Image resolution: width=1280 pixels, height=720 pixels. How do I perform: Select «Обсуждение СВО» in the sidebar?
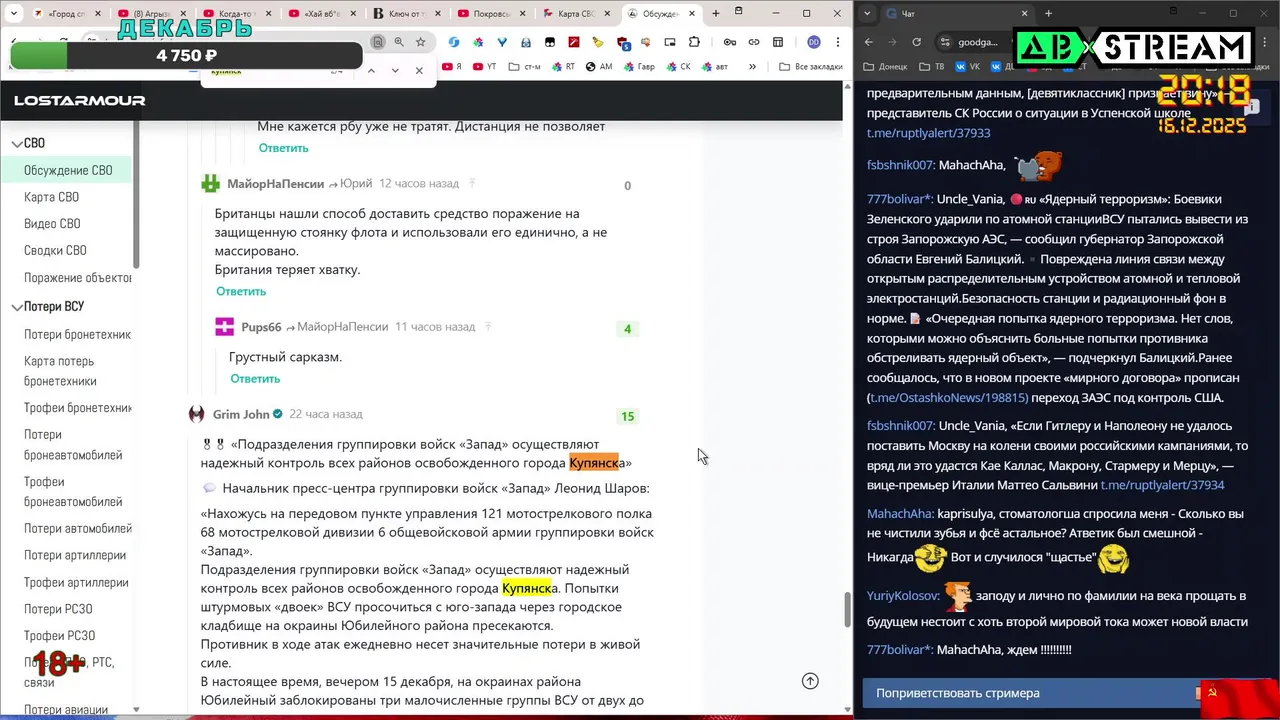pyautogui.click(x=68, y=170)
